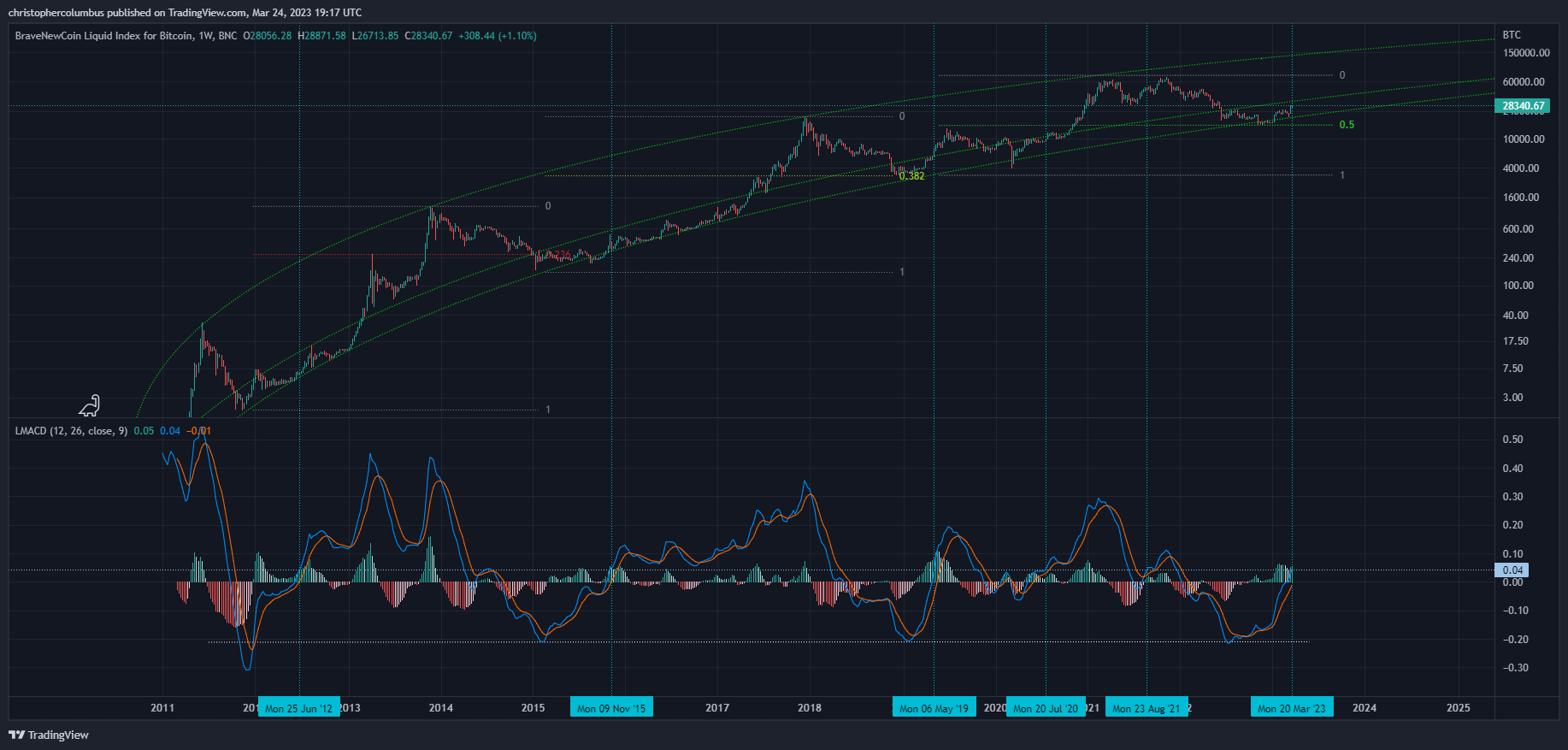Click the 10000.00 price axis label
The height and width of the screenshot is (750, 1568).
[x=1524, y=139]
